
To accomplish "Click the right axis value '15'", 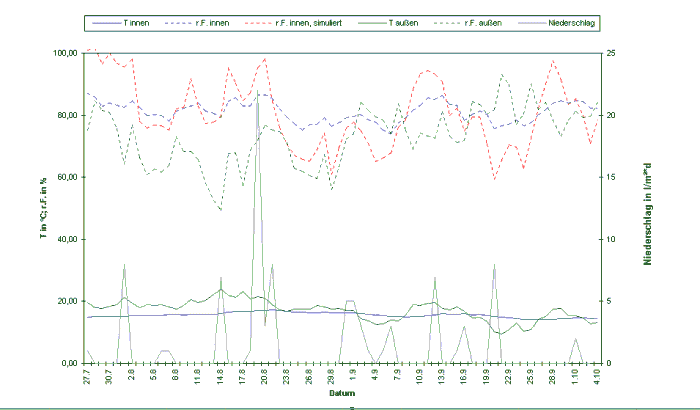I will click(610, 177).
